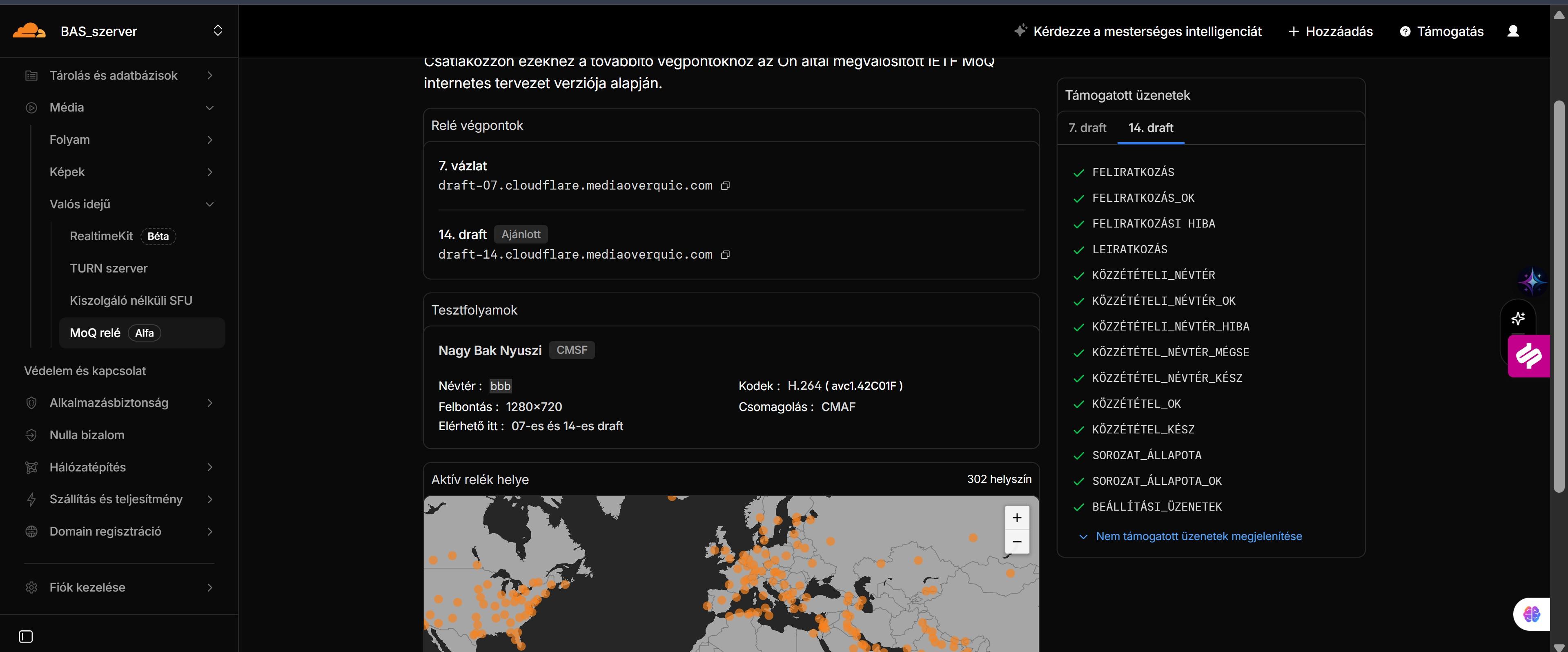1568x652 pixels.
Task: Click the page vertical scrollbar
Action: [x=1558, y=295]
